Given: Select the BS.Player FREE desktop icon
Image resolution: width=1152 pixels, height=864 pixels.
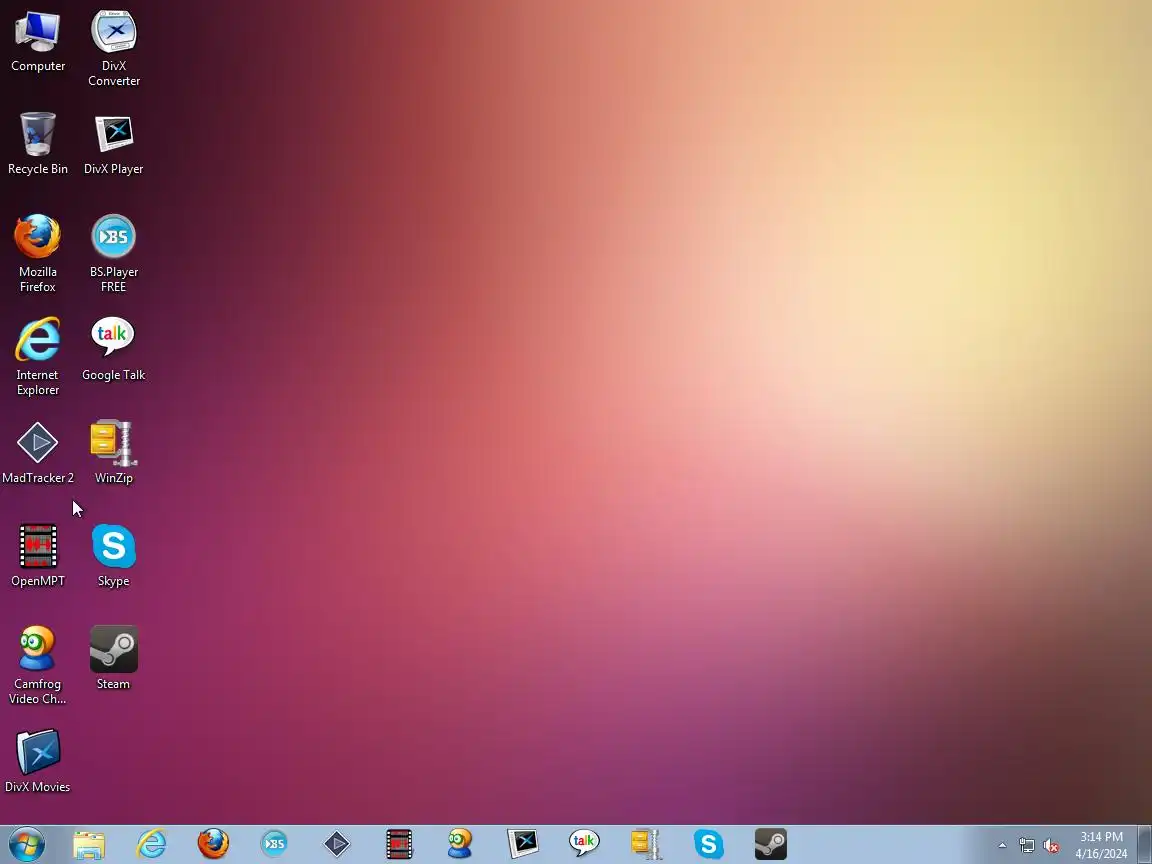Looking at the screenshot, I should click(x=113, y=253).
